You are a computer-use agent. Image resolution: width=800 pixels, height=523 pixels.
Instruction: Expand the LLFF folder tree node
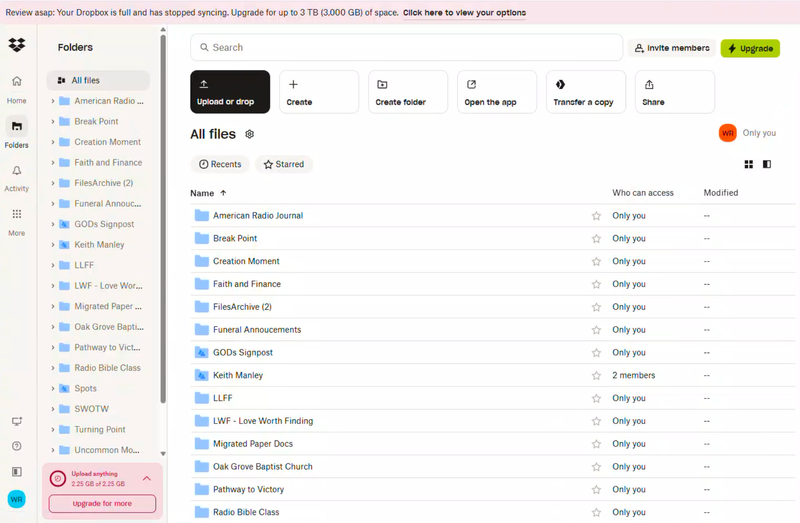[53, 265]
